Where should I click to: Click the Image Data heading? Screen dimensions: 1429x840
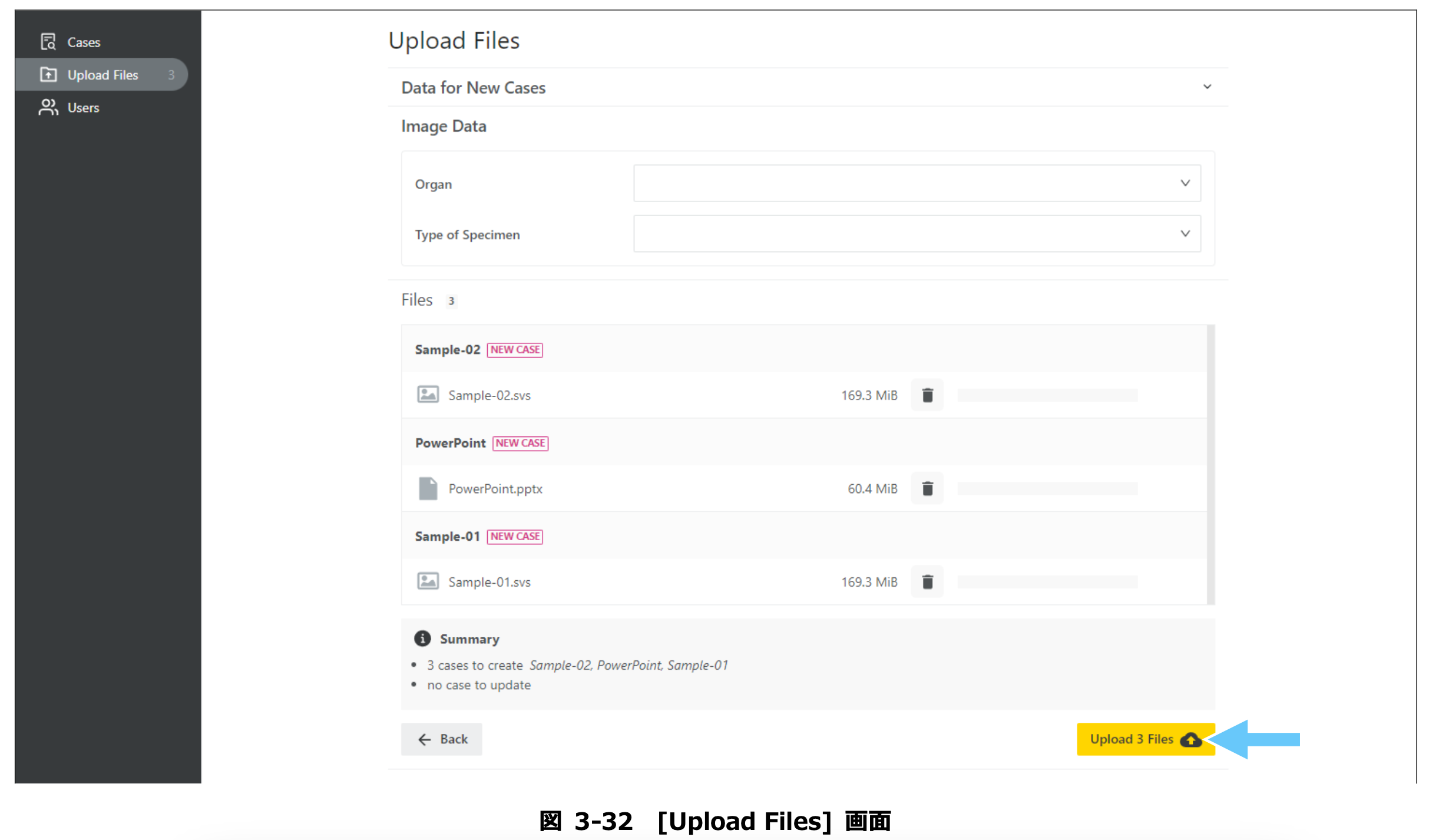(x=444, y=126)
